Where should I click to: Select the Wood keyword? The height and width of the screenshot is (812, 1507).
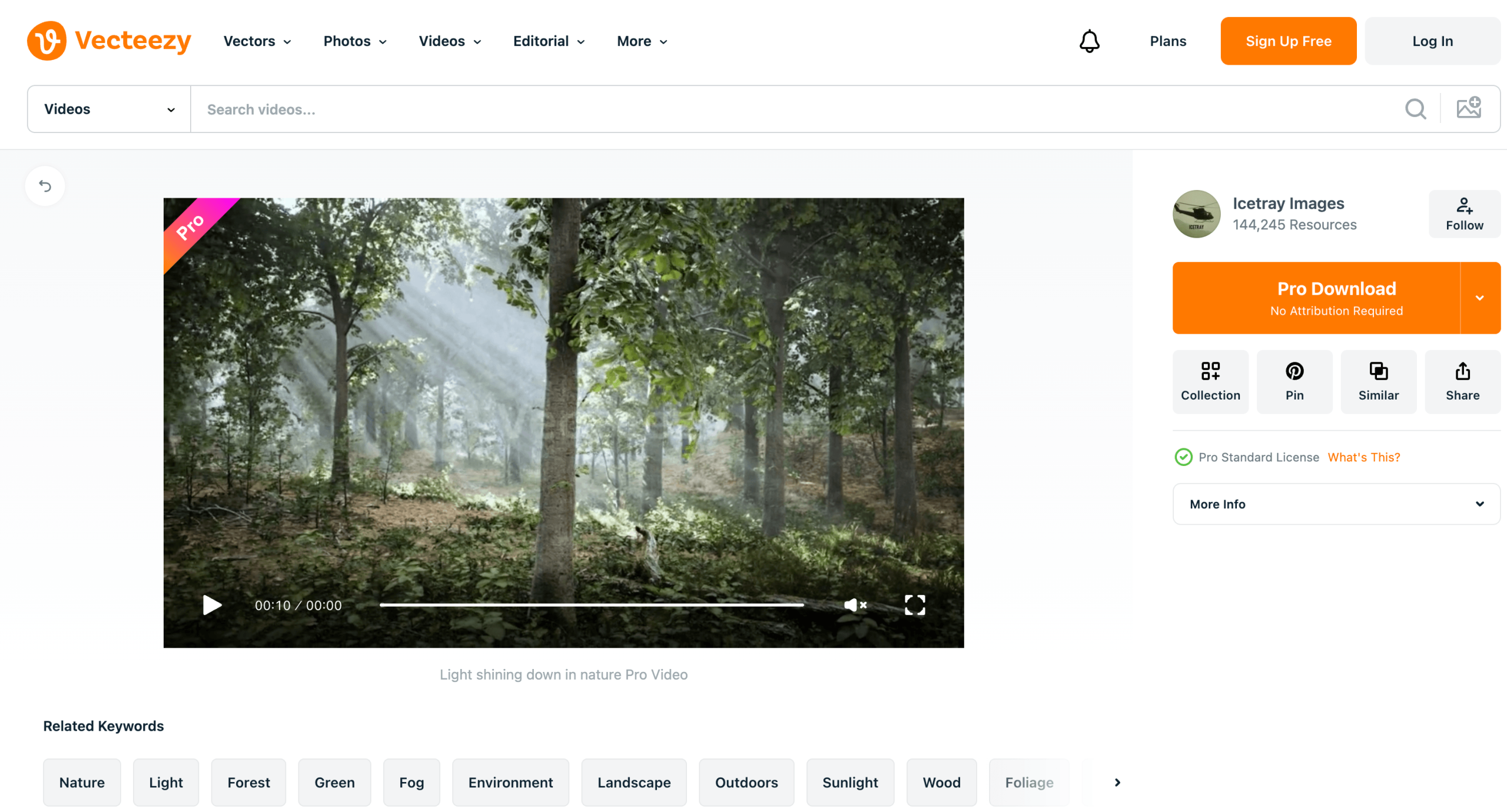(x=941, y=783)
